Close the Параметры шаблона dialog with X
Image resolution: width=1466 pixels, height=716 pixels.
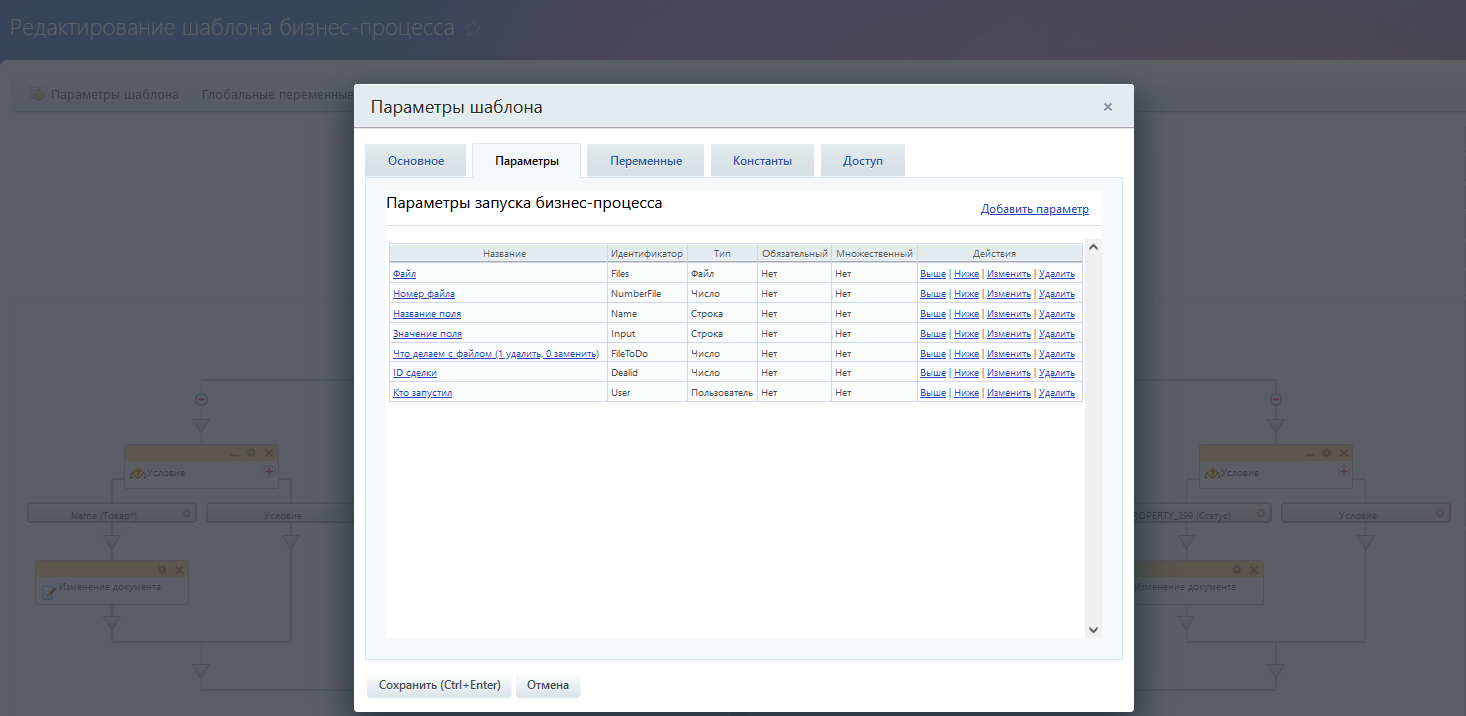(x=1107, y=107)
